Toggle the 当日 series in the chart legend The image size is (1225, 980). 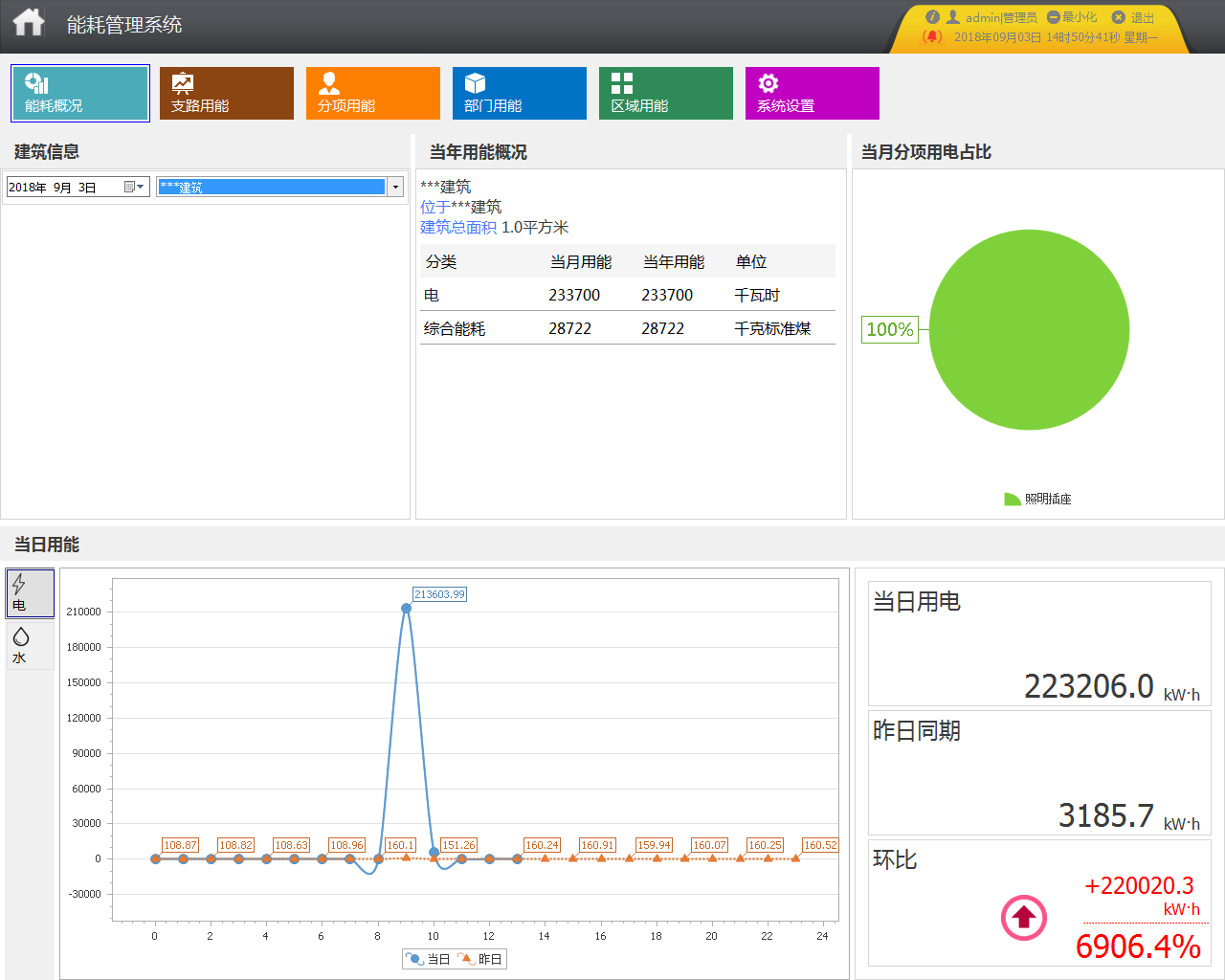tap(428, 959)
